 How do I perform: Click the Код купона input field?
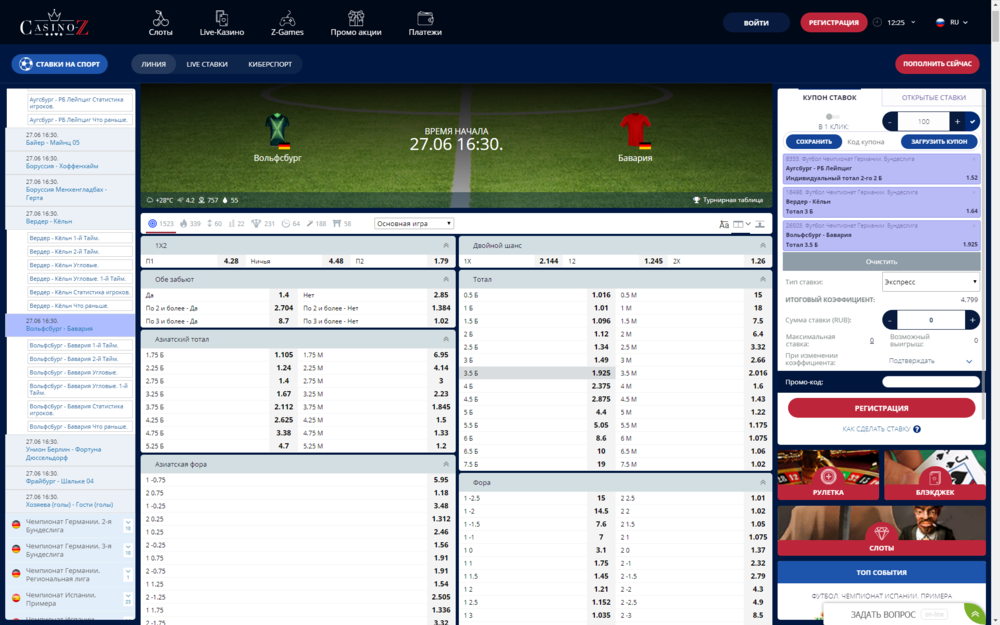[x=871, y=142]
